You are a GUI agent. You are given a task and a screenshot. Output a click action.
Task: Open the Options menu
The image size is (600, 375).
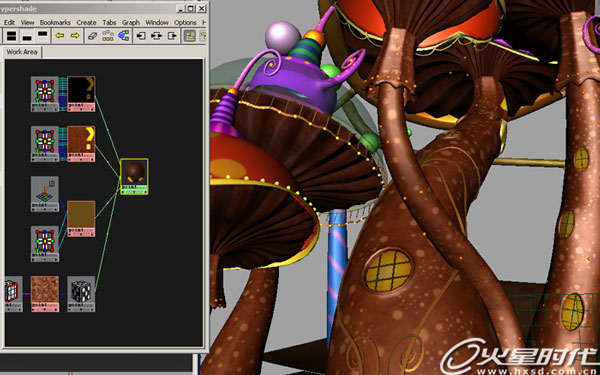tap(185, 23)
